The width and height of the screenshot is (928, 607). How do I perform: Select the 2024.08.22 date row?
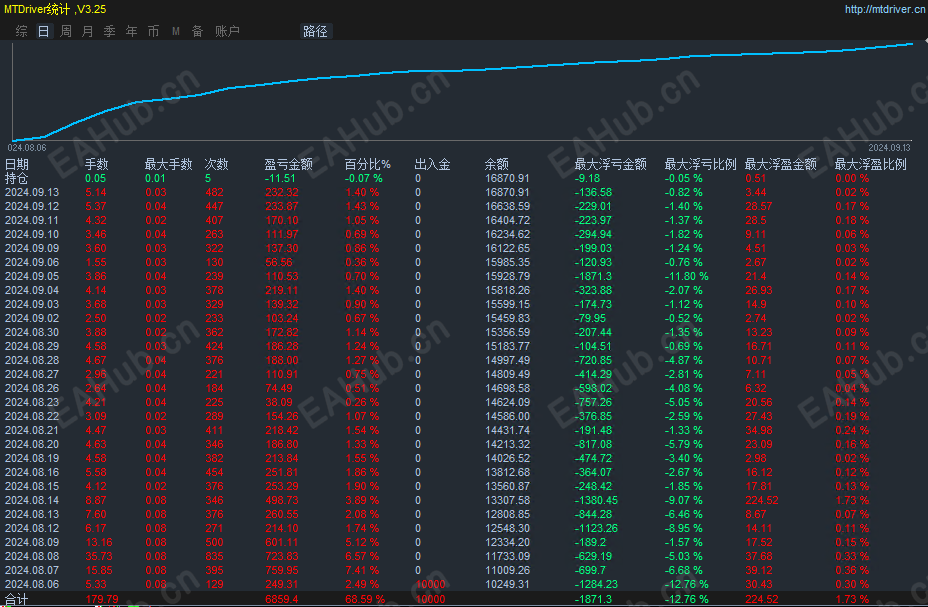464,416
